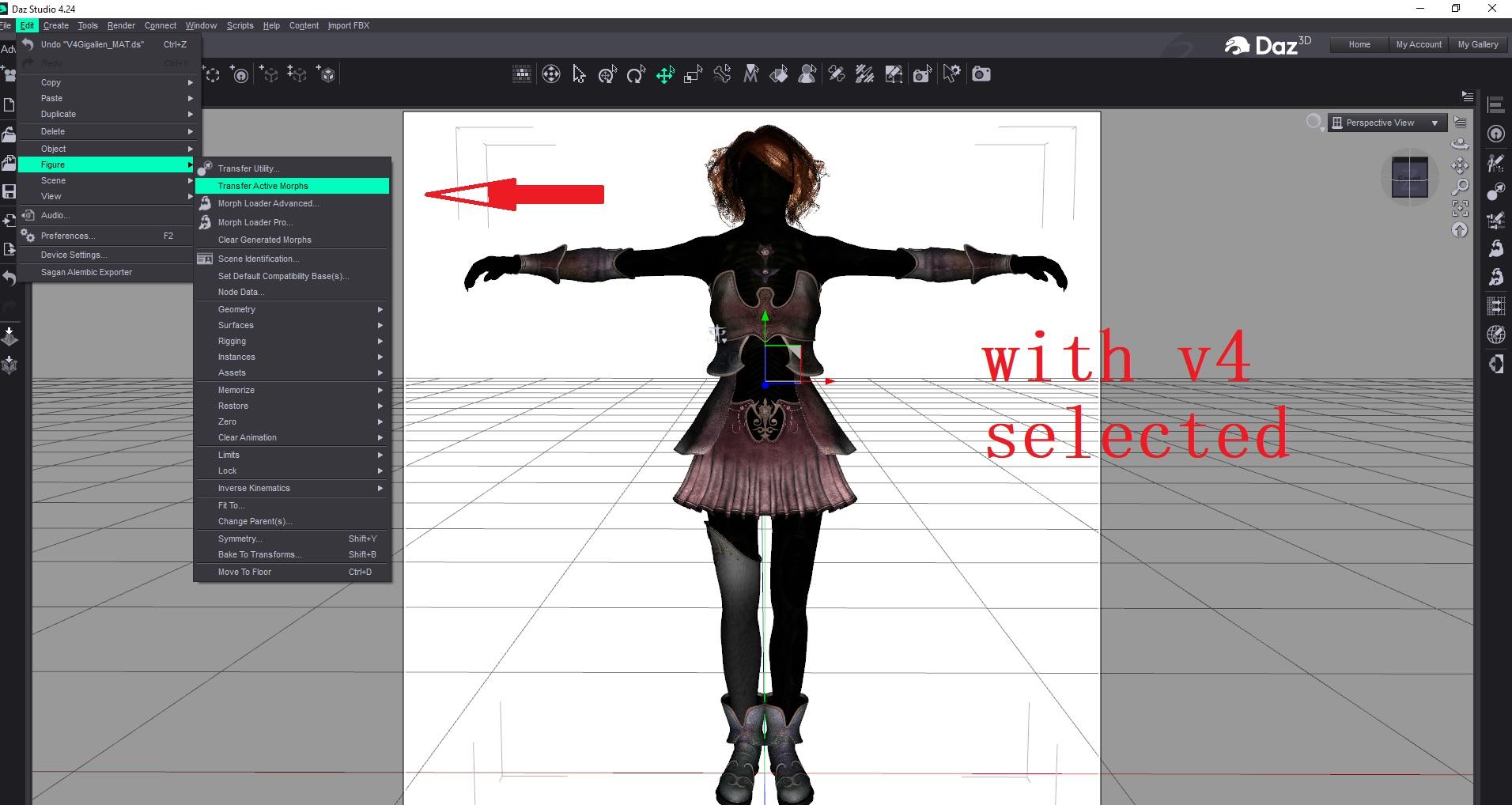Select the ActivePose bone tool
Screen dimensions: 1512x805
(x=722, y=74)
